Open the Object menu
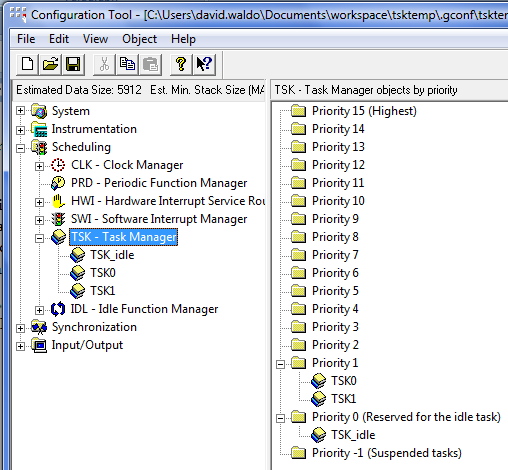 point(139,39)
